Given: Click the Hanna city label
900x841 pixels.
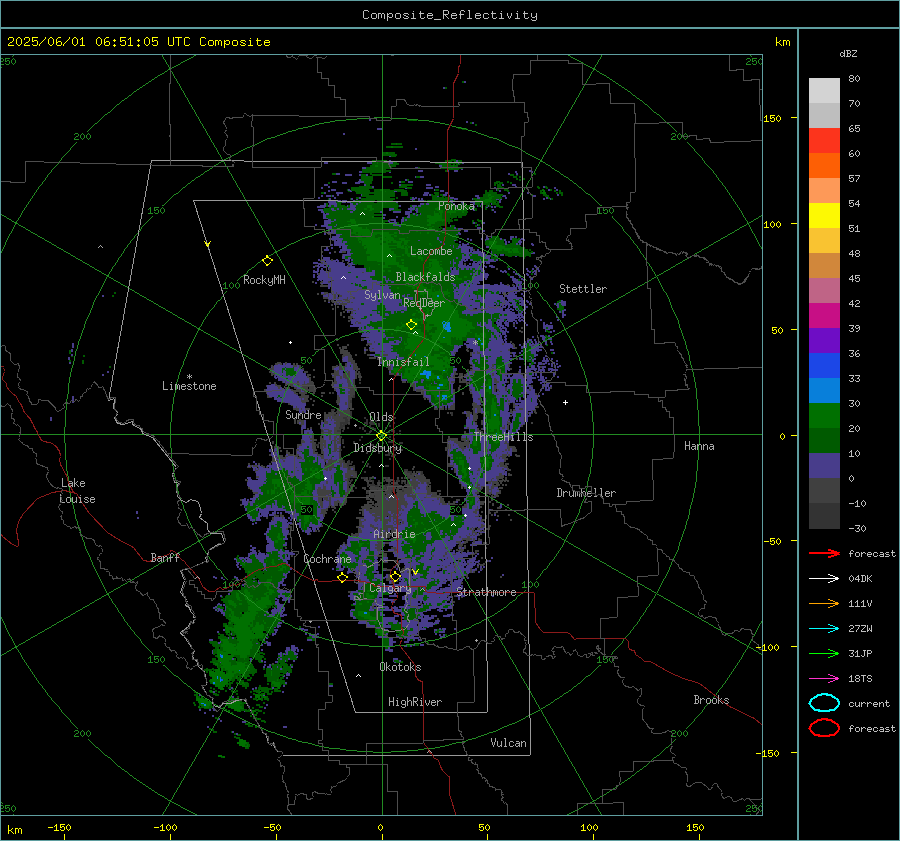Looking at the screenshot, I should coord(699,446).
